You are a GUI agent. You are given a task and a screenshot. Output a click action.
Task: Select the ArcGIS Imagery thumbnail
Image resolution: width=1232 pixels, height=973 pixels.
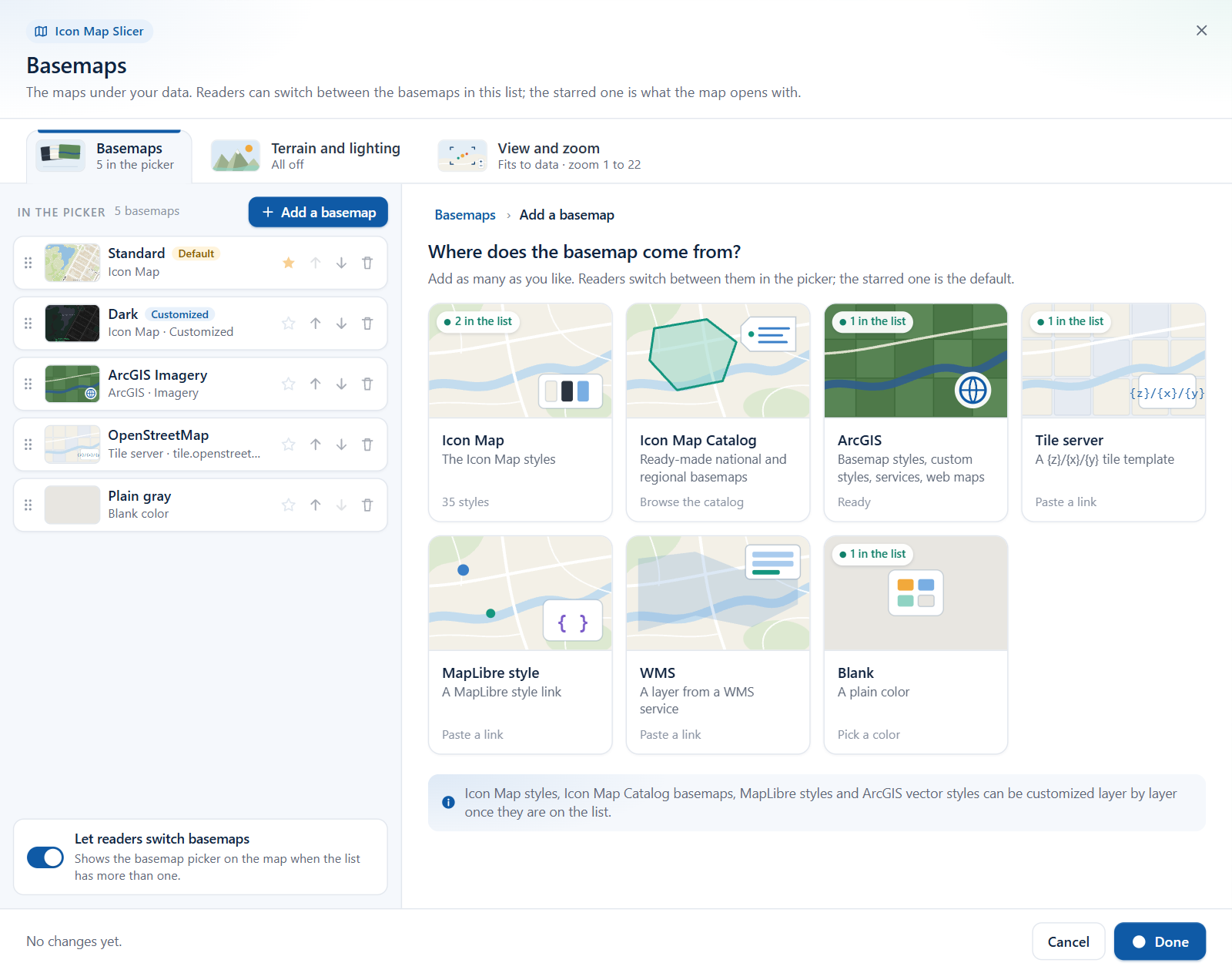pos(72,384)
